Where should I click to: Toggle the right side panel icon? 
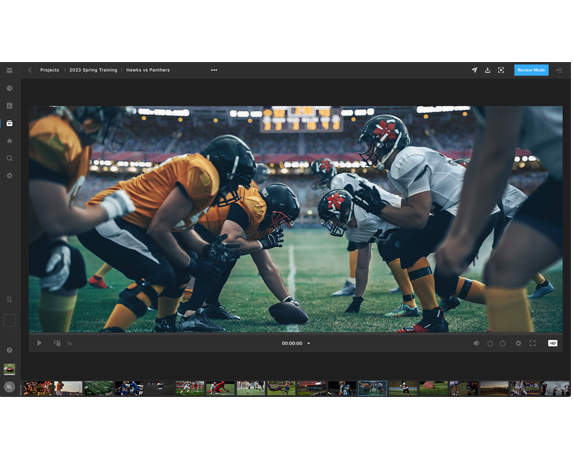559,70
